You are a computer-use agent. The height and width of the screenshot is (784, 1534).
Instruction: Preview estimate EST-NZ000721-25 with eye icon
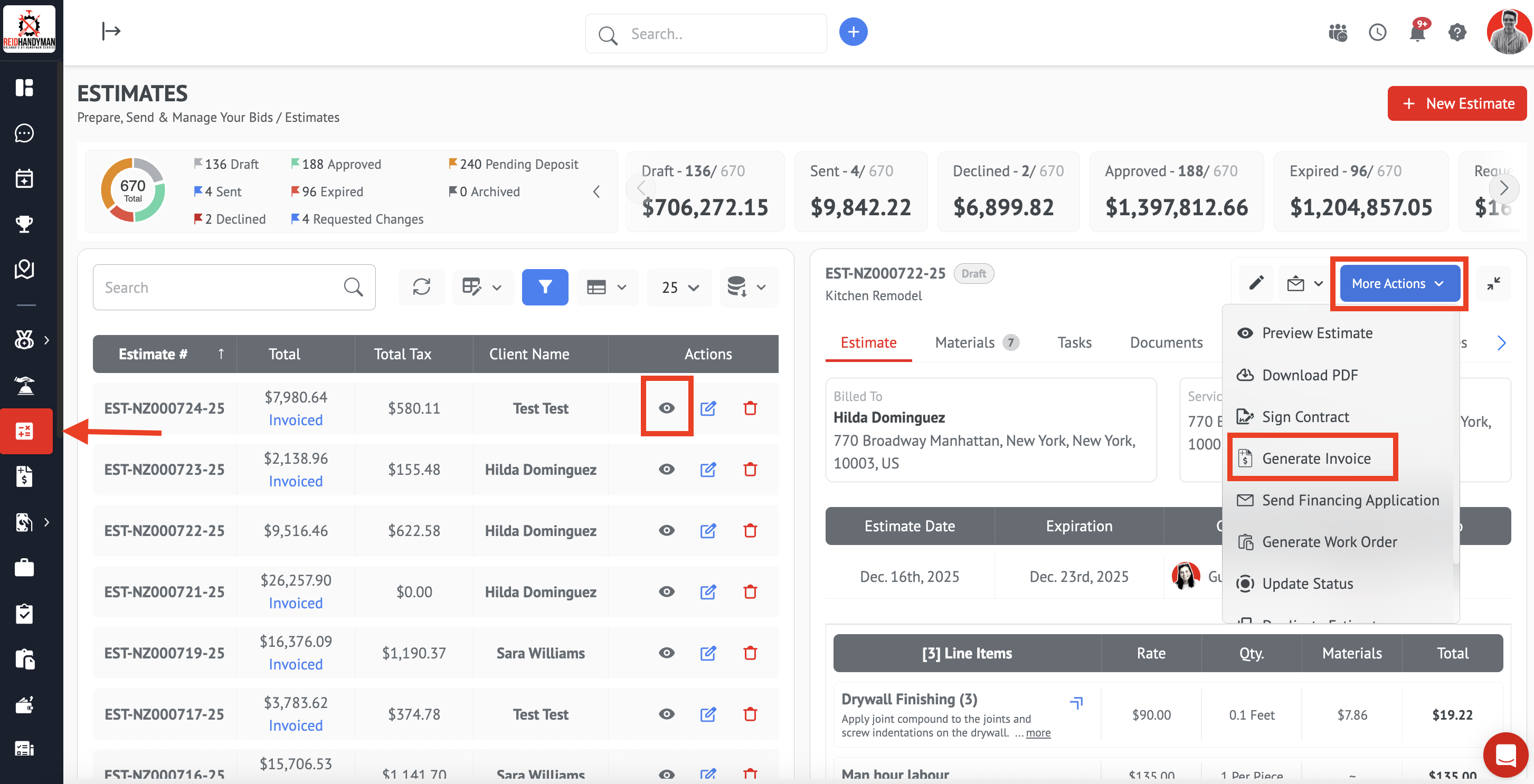666,592
